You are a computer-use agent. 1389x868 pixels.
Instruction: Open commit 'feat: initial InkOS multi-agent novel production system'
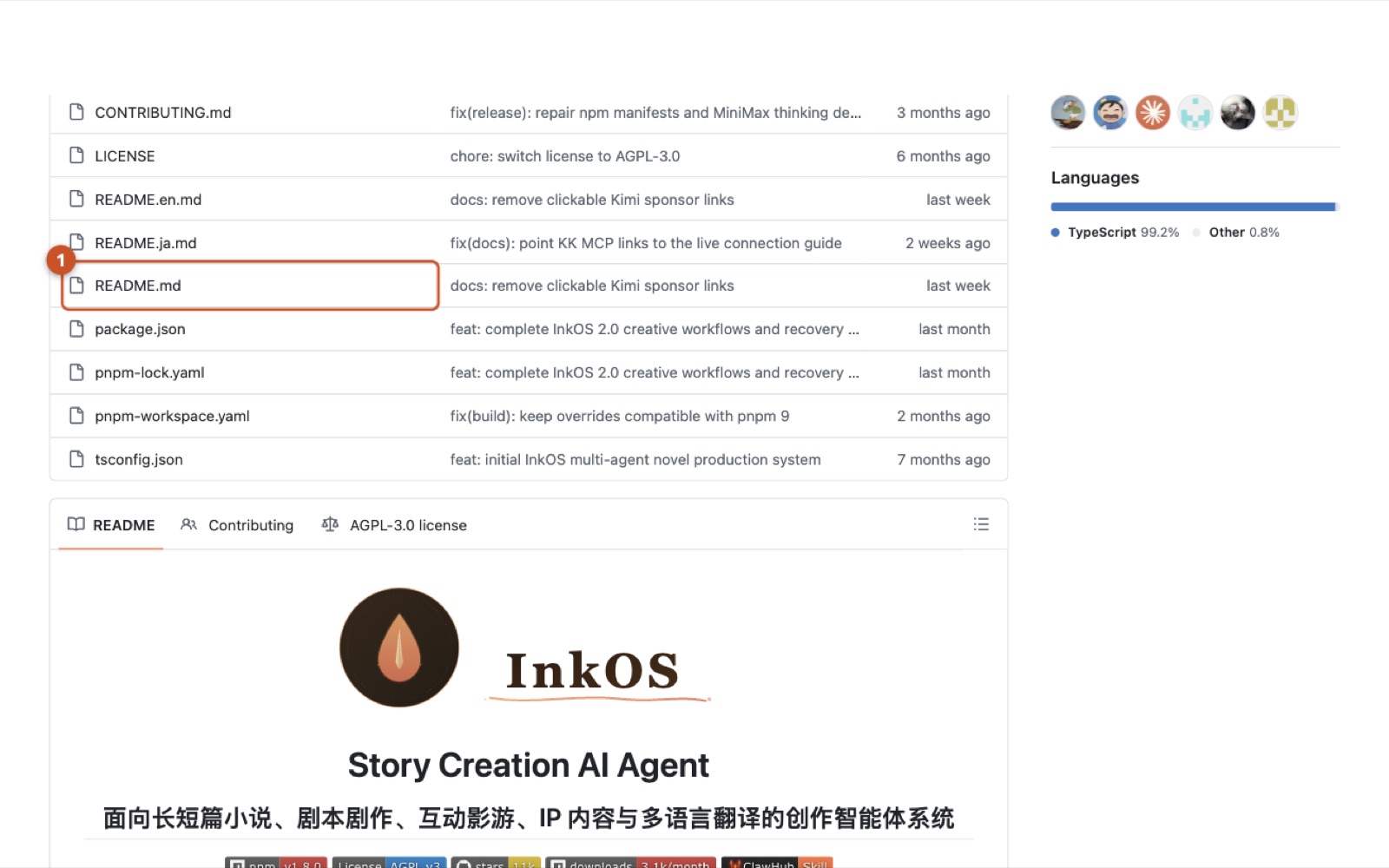(x=635, y=459)
